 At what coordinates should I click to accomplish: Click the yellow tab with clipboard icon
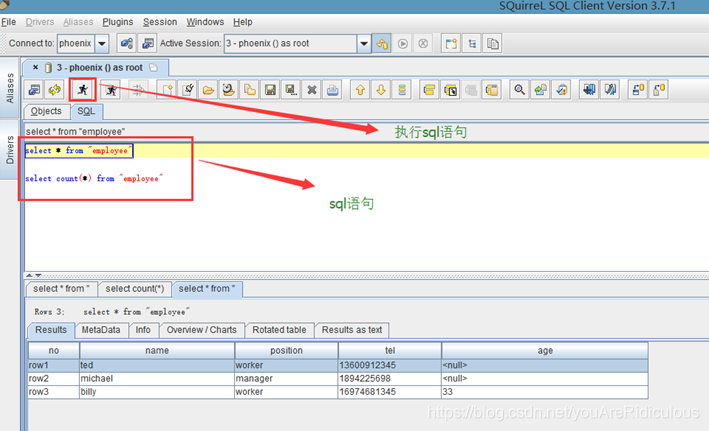coord(492,90)
